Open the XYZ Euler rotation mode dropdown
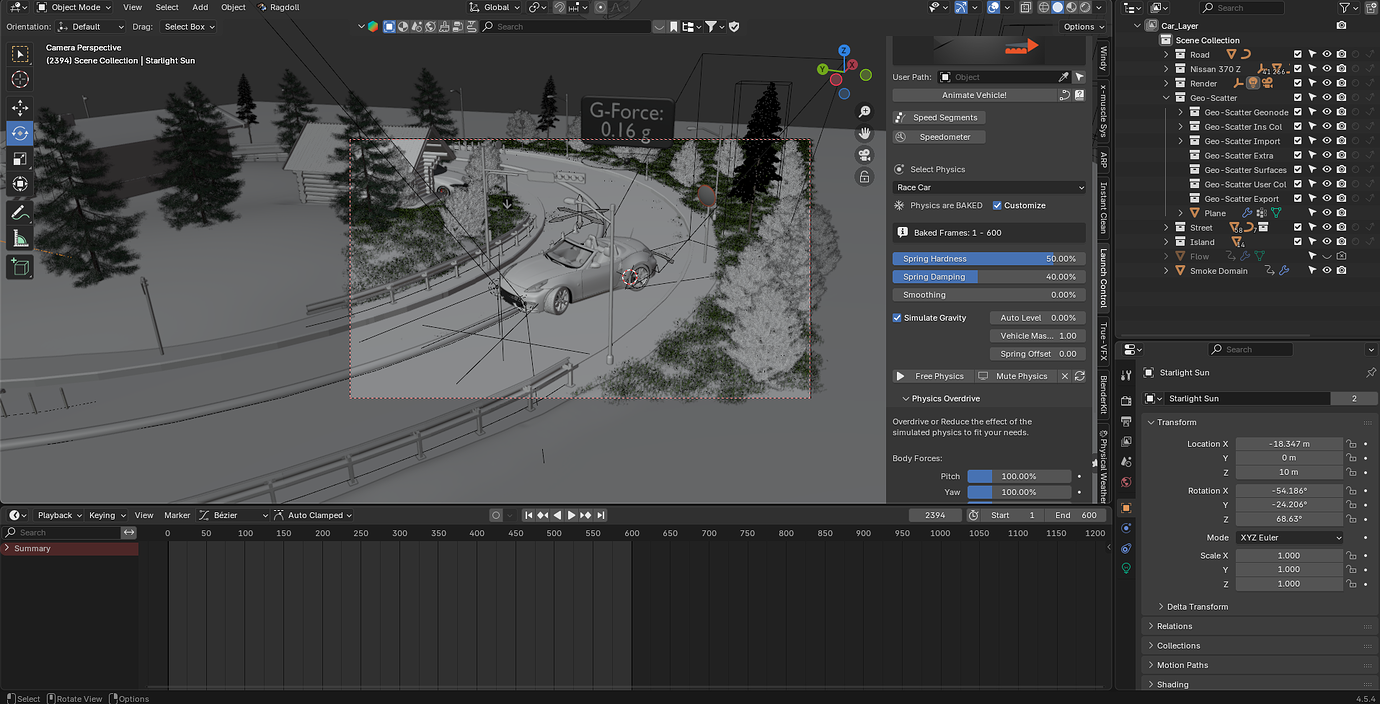Viewport: 1380px width, 704px height. pos(1291,537)
